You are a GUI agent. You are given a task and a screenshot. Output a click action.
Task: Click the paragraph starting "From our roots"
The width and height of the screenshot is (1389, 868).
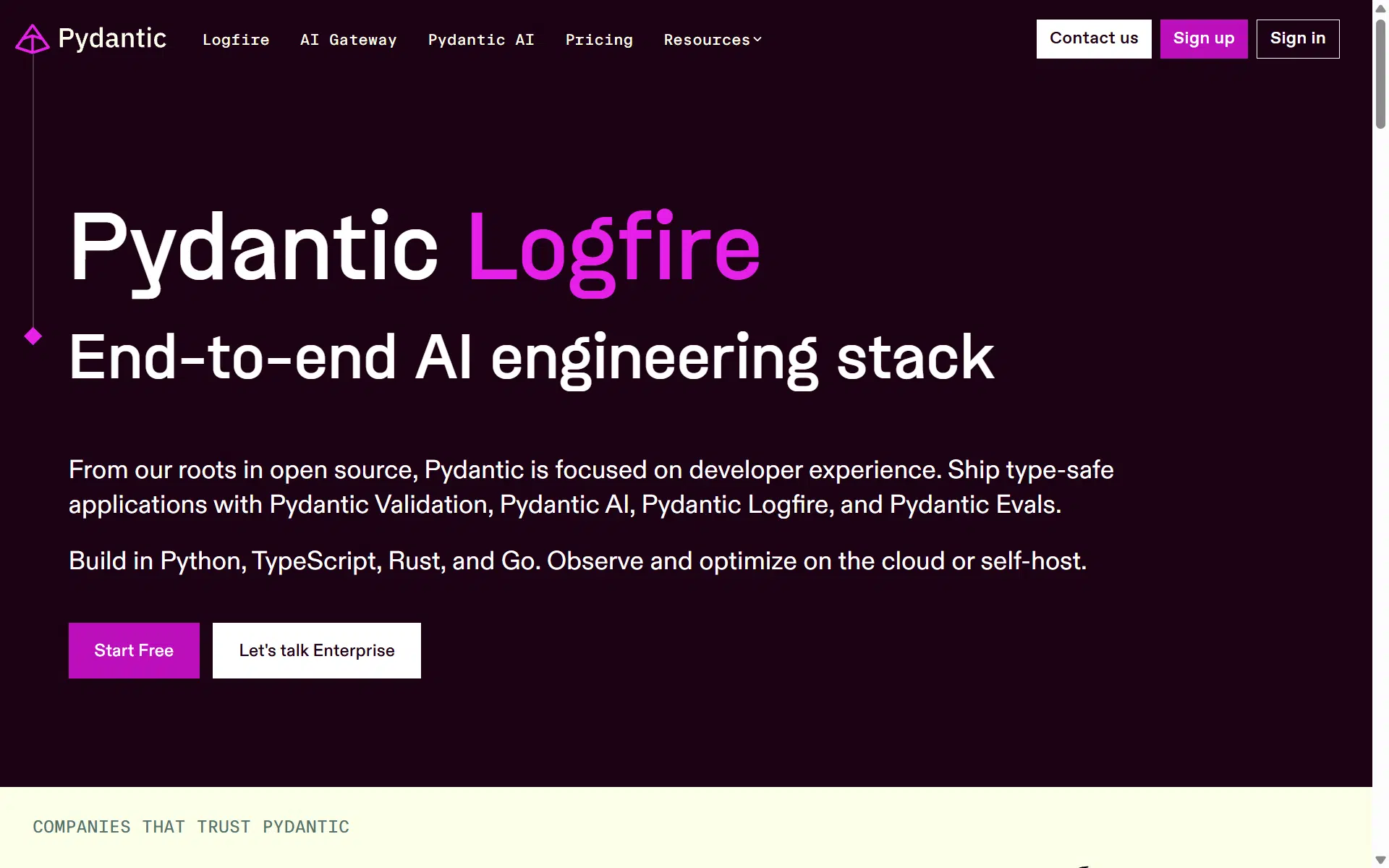tap(591, 487)
